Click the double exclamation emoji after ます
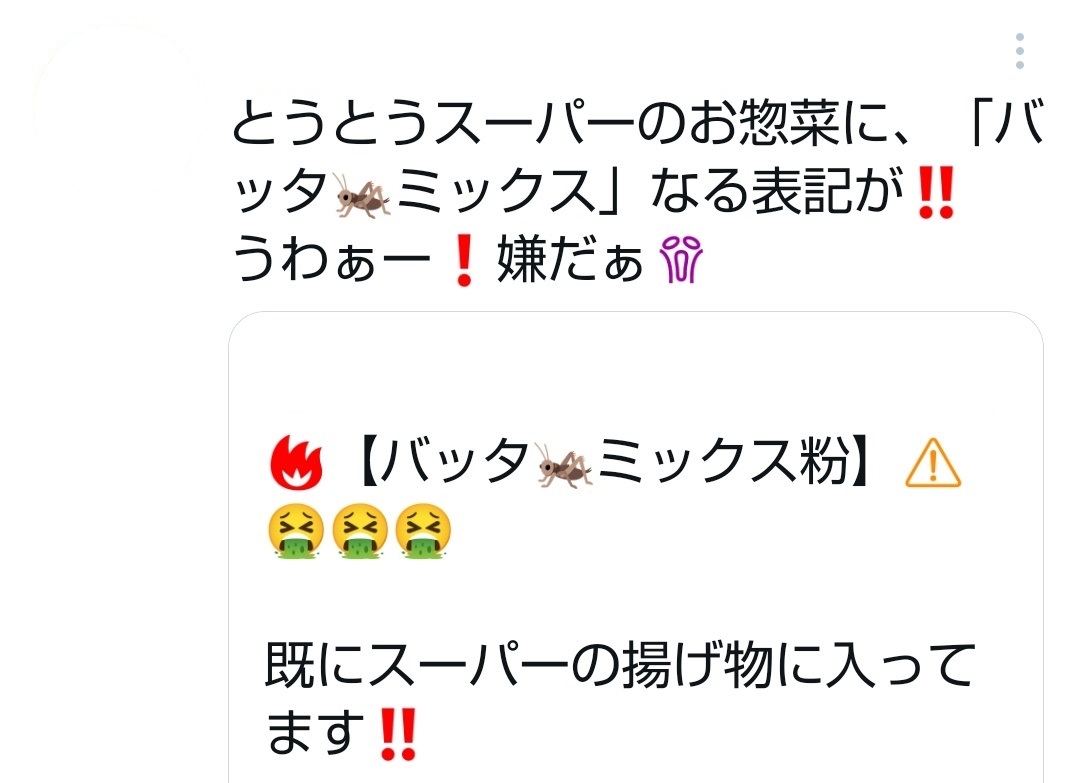The height and width of the screenshot is (783, 1080). [x=398, y=734]
